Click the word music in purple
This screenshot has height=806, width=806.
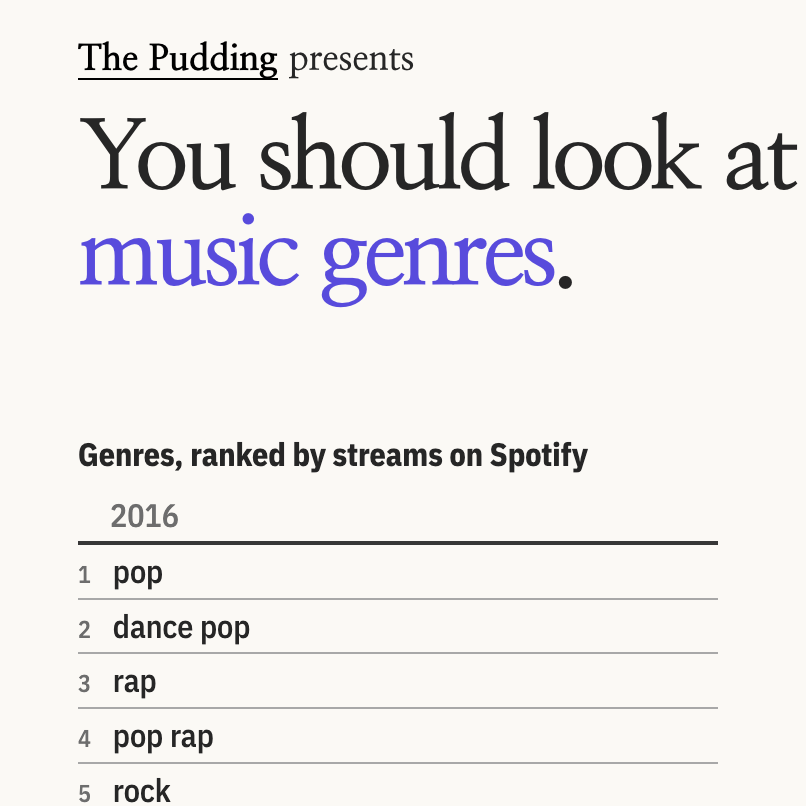(189, 252)
